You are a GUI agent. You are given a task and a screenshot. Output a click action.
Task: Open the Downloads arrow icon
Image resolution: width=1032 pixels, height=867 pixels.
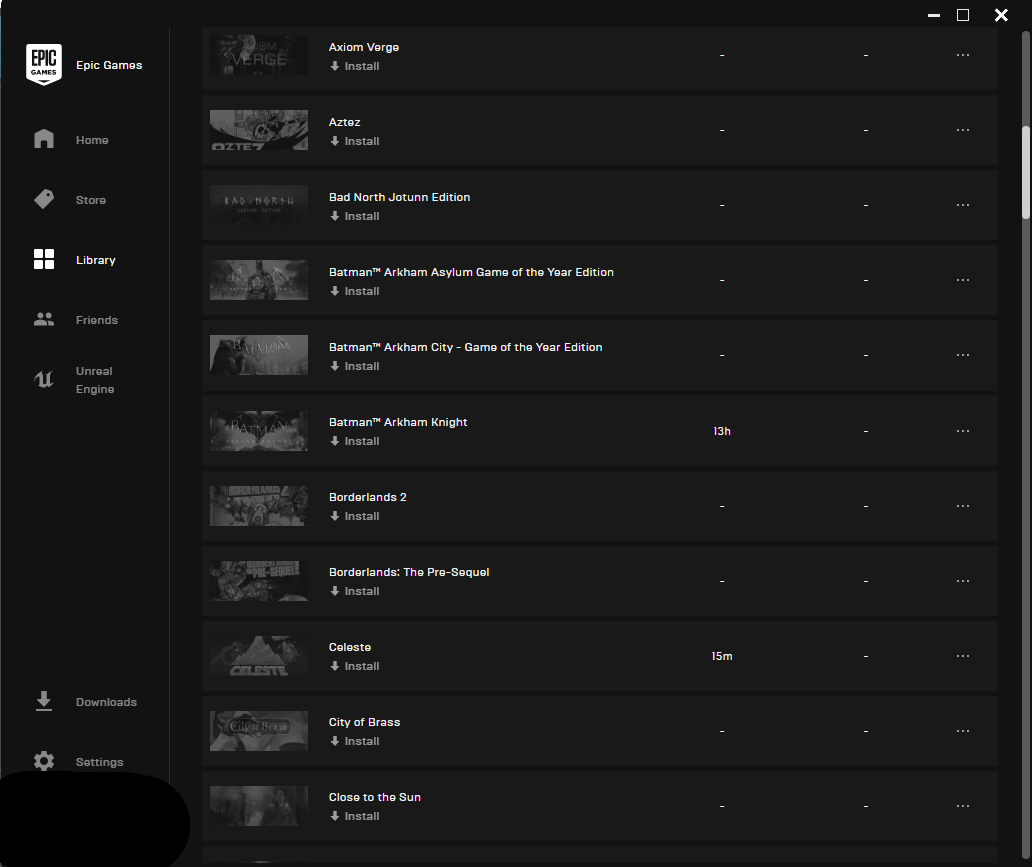pyautogui.click(x=44, y=701)
